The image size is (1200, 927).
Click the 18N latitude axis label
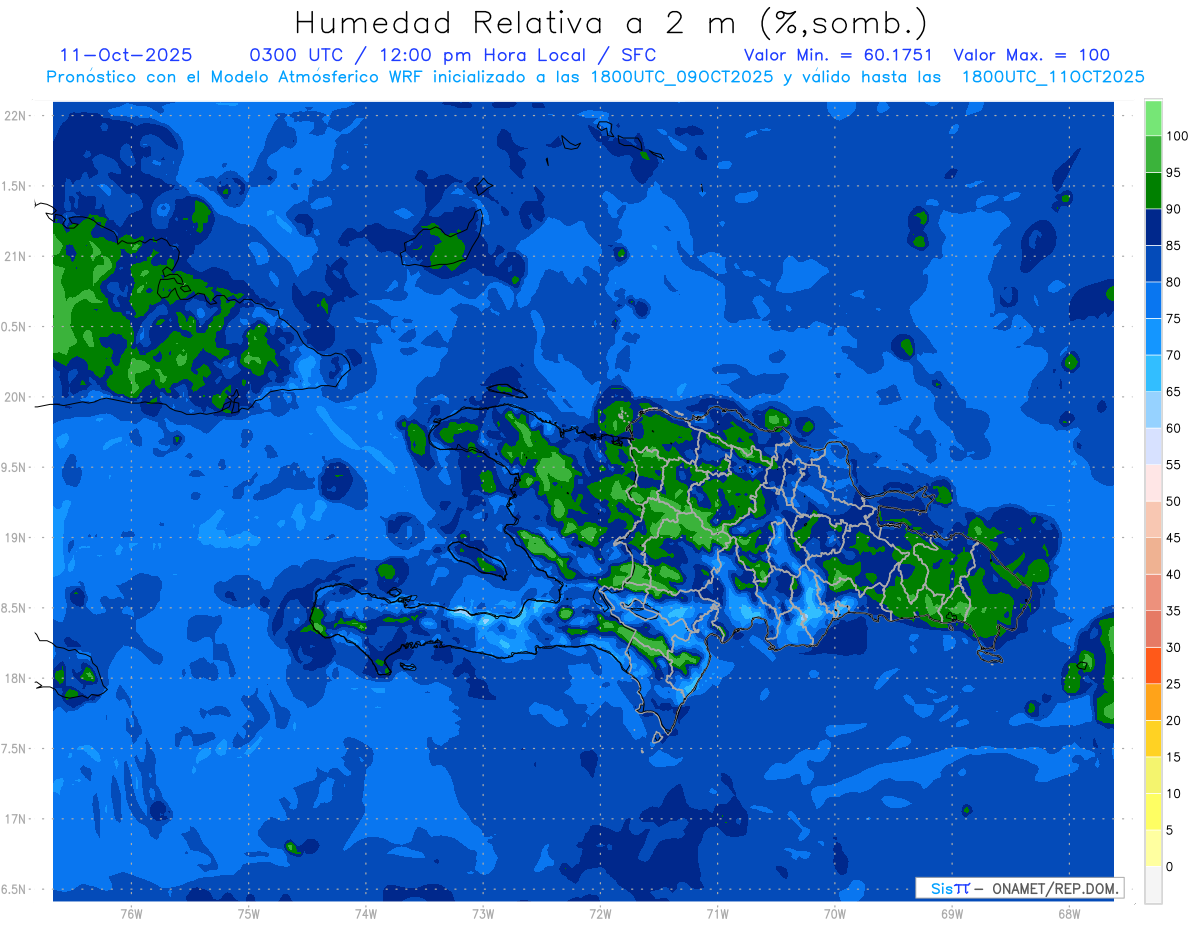click(x=17, y=679)
